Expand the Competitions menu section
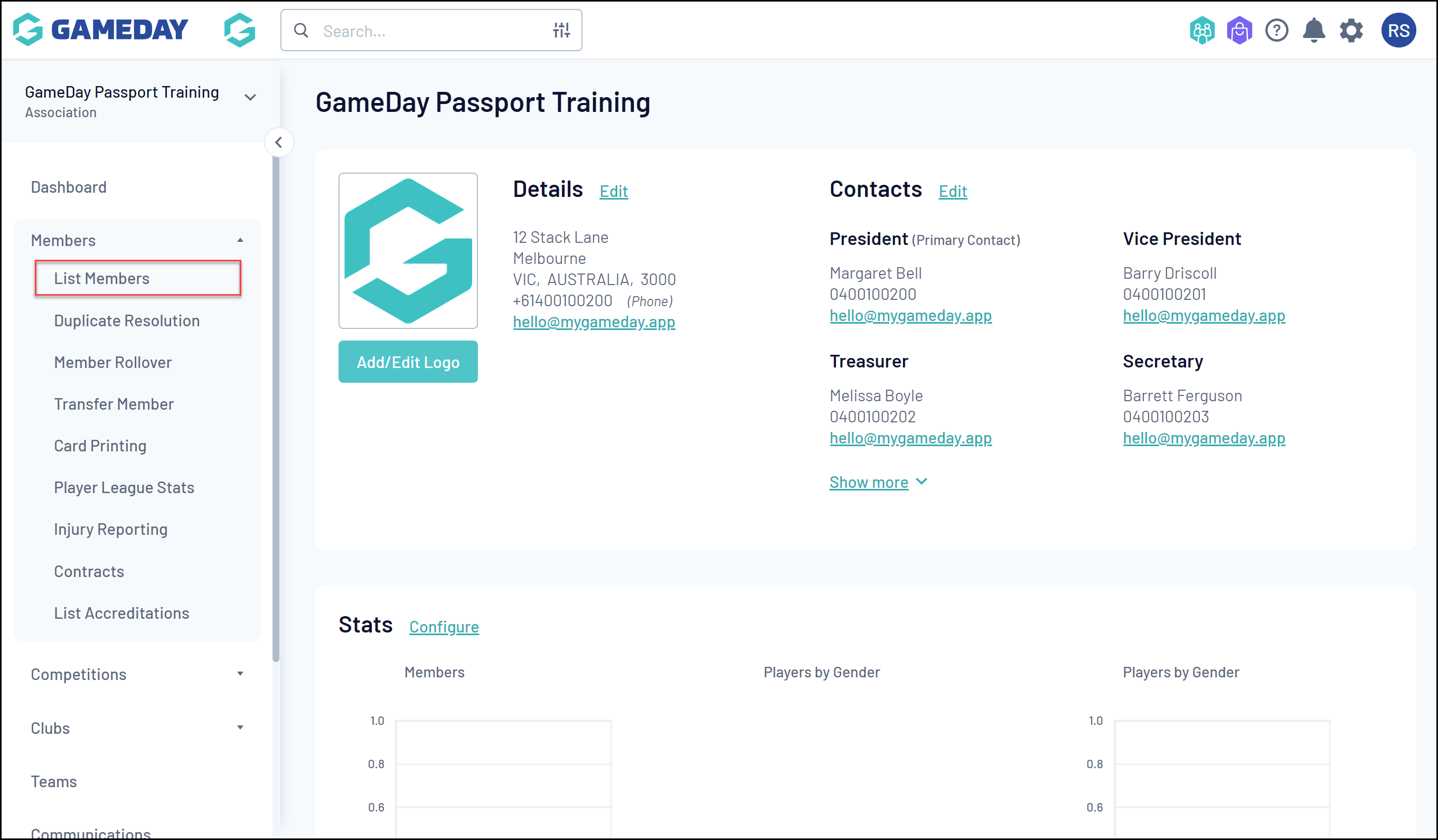 point(240,674)
